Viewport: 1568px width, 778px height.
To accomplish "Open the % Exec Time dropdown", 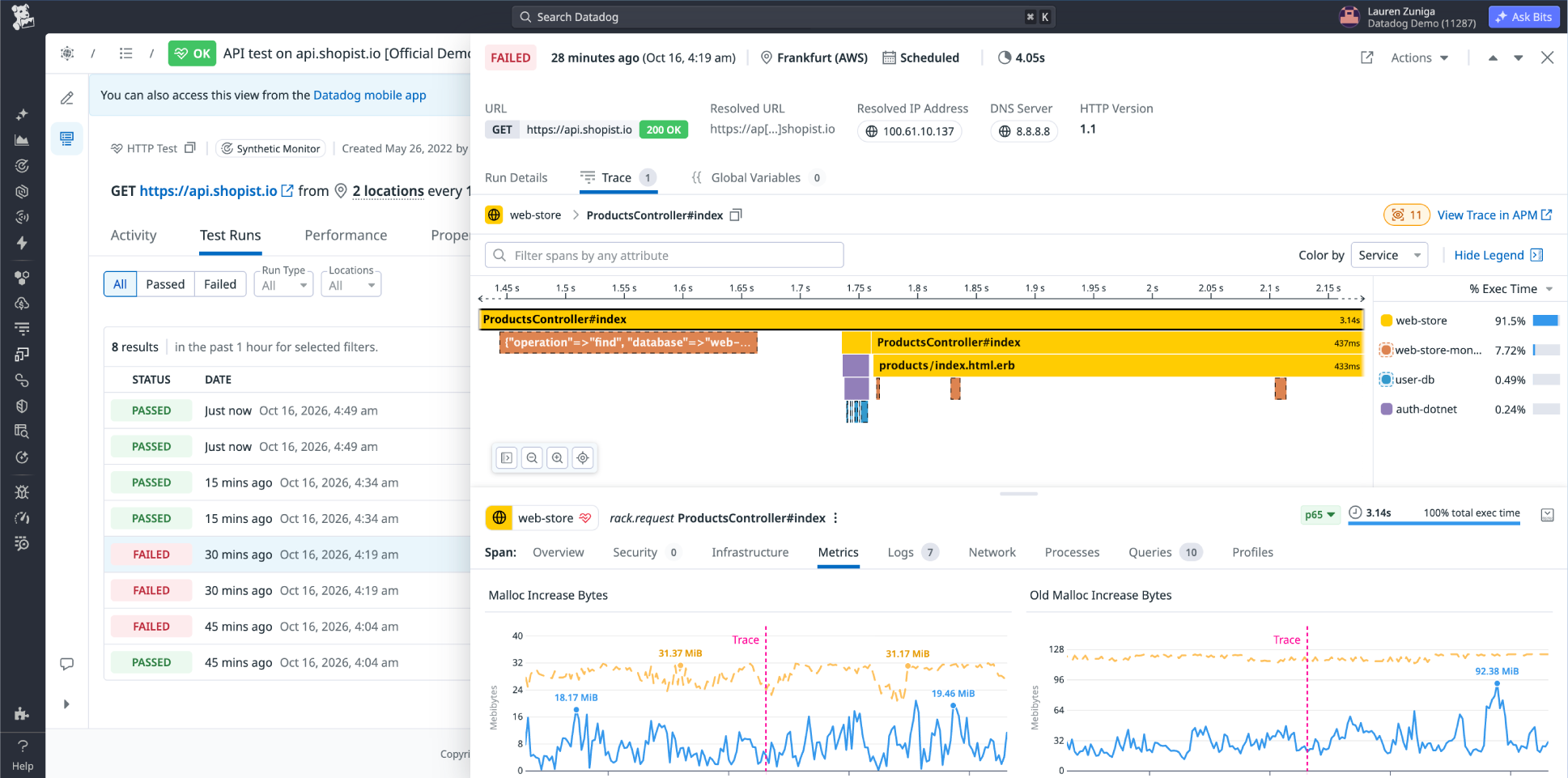I will click(x=1511, y=289).
